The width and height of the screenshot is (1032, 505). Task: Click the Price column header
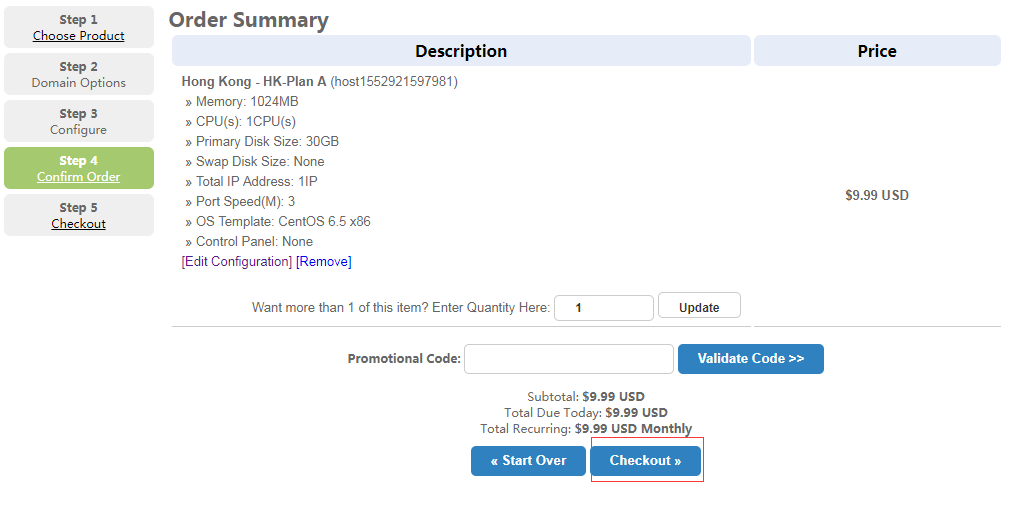click(877, 51)
